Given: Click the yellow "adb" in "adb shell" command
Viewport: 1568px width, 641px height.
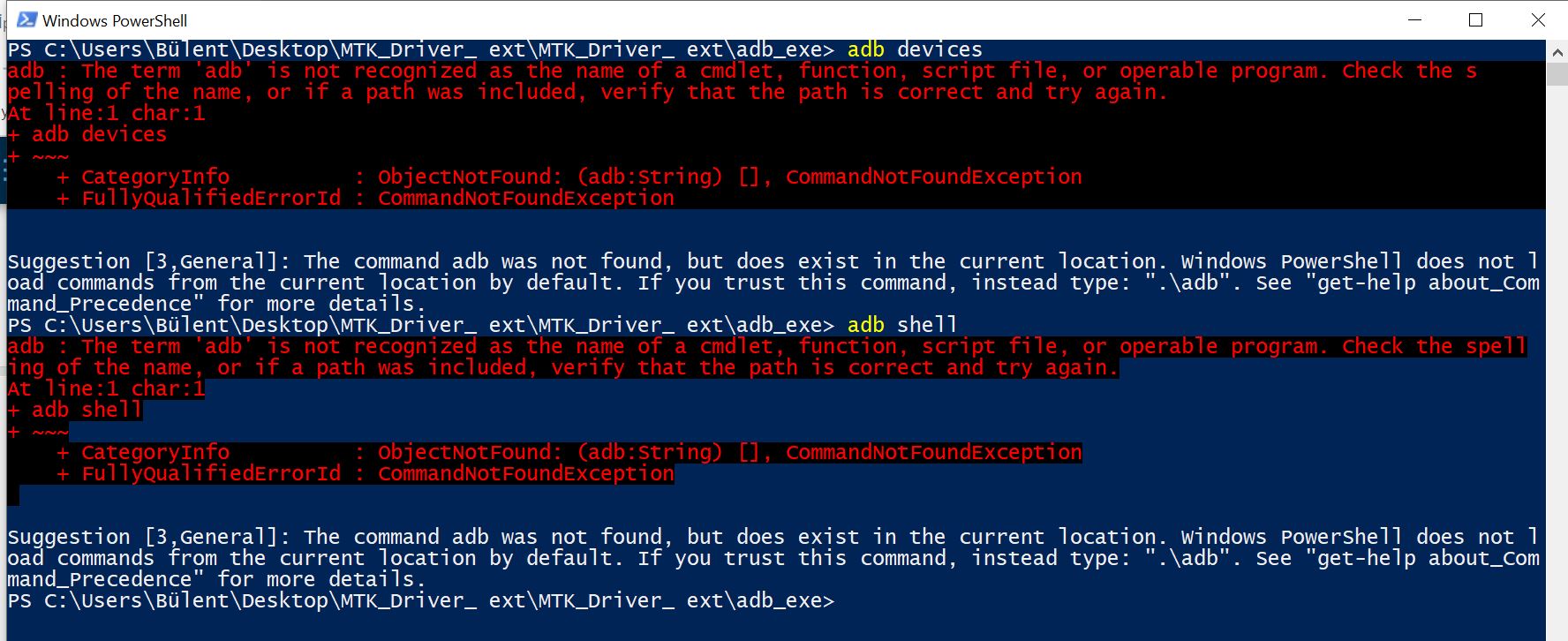Looking at the screenshot, I should tap(865, 325).
